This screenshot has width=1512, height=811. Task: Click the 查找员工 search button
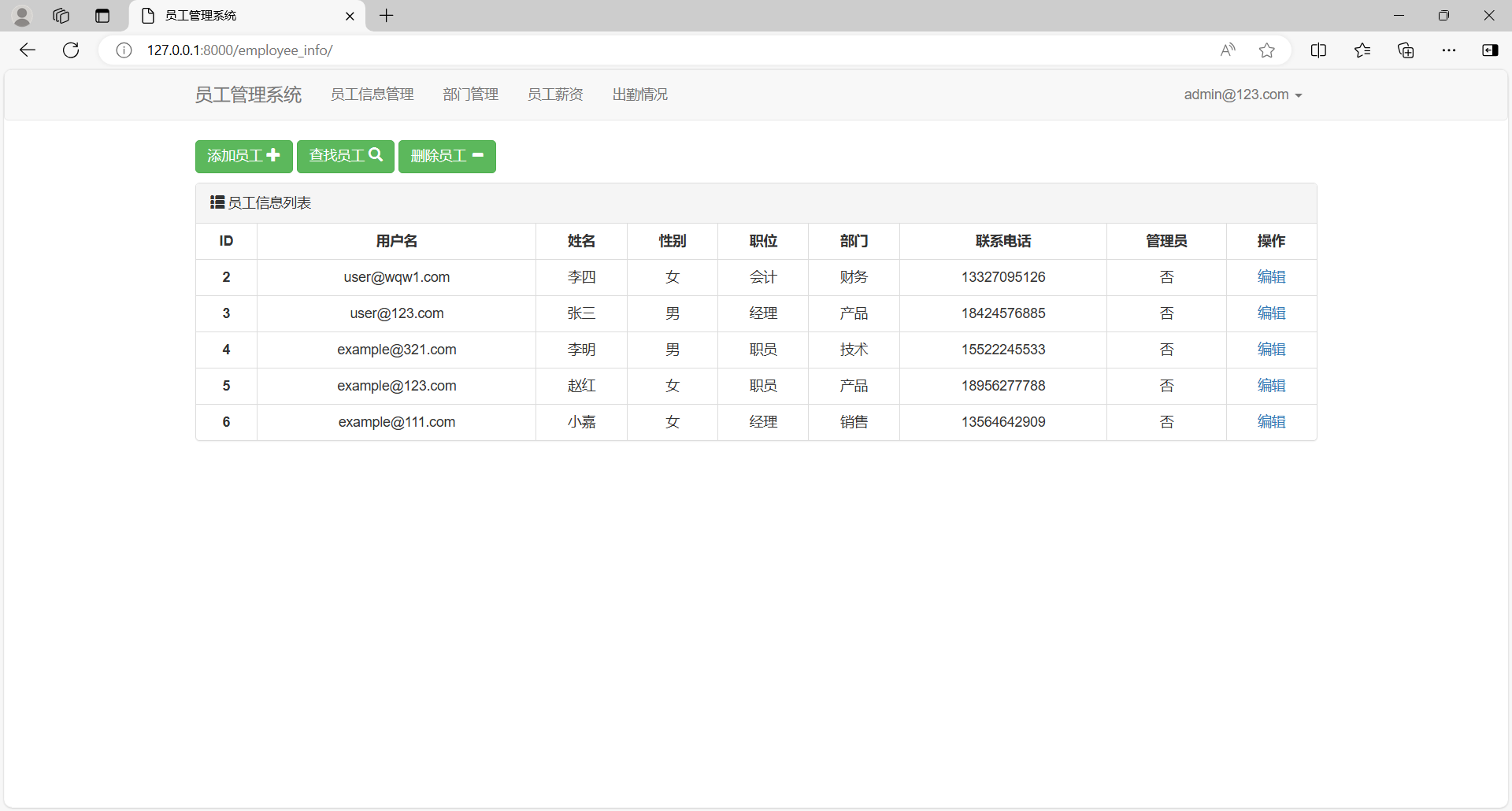346,157
